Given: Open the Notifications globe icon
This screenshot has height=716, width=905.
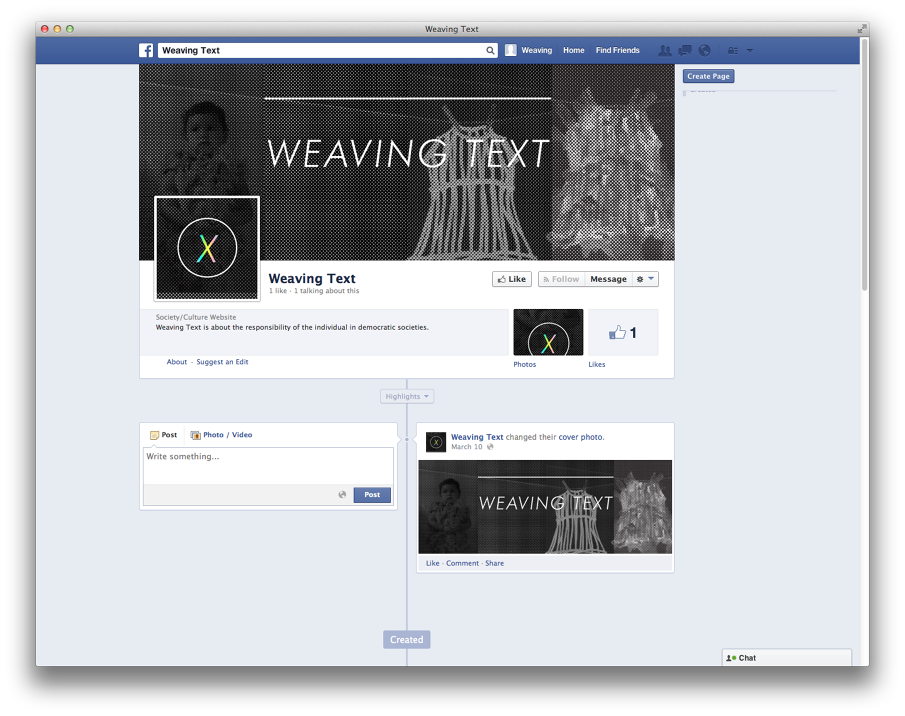Looking at the screenshot, I should click(704, 50).
